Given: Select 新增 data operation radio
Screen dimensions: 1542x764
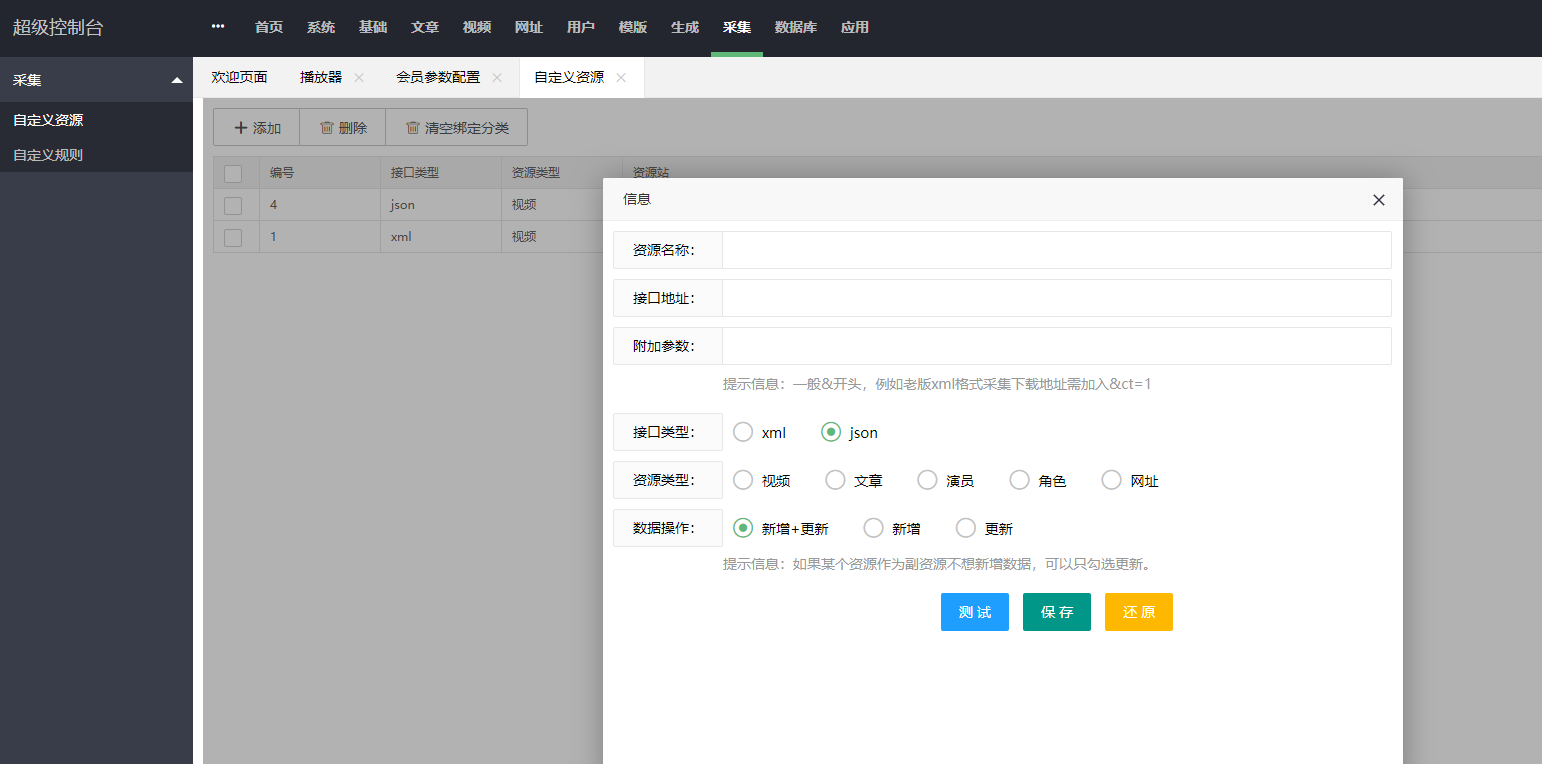Looking at the screenshot, I should click(x=874, y=528).
